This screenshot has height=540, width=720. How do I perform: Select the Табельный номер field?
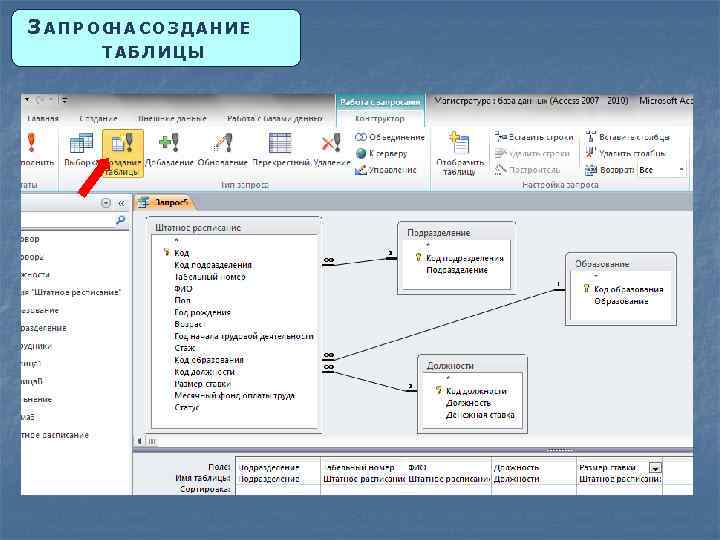(x=210, y=277)
